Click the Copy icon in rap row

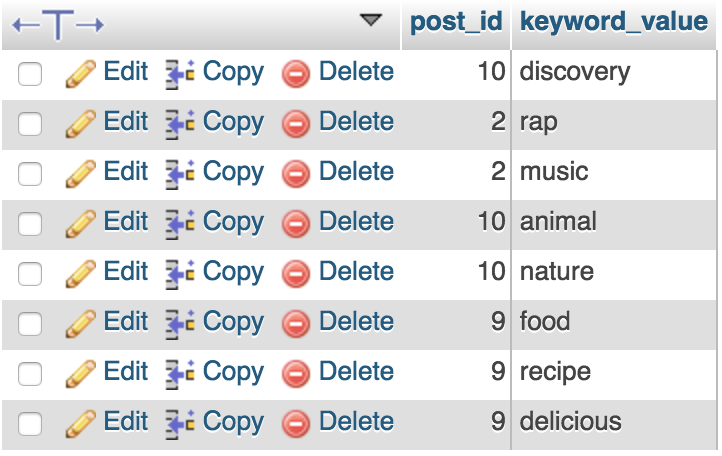point(180,123)
